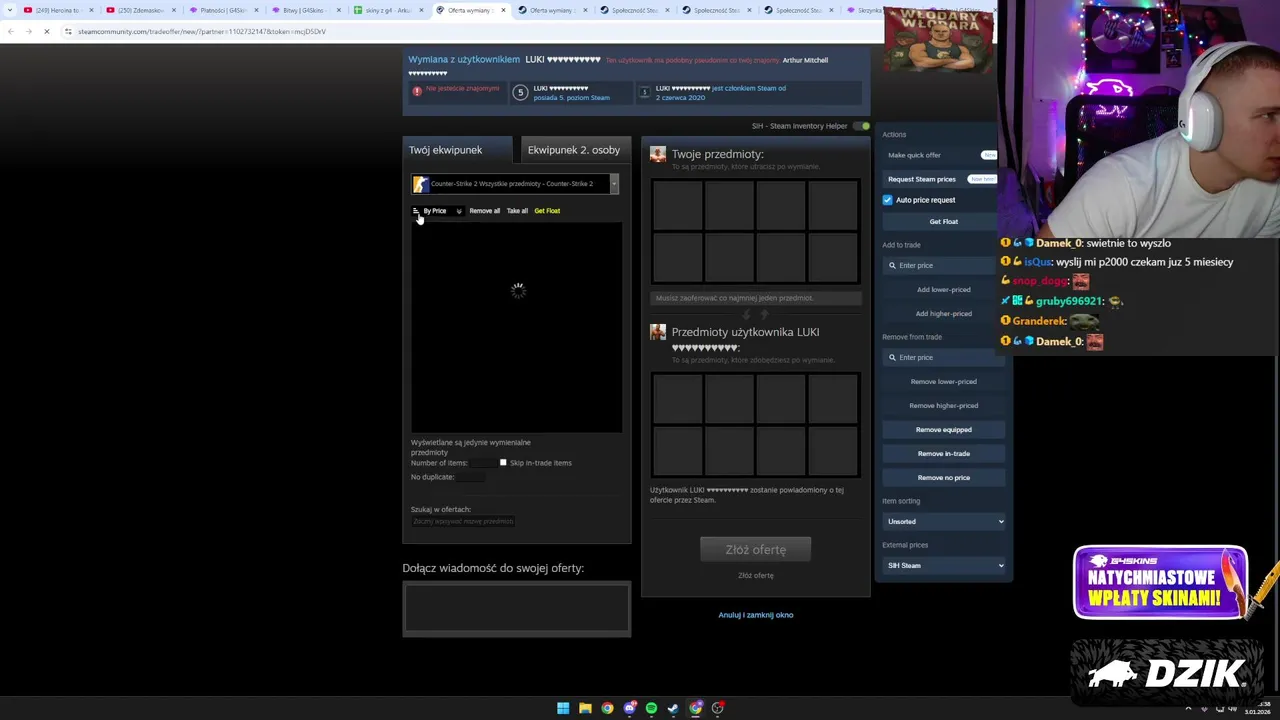Click the trade offer message text box
The width and height of the screenshot is (1280, 720).
click(x=516, y=608)
